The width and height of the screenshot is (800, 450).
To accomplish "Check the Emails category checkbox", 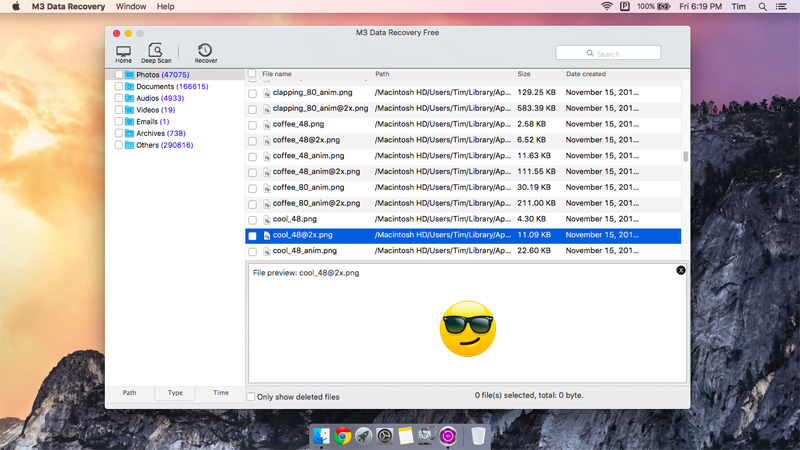I will click(x=119, y=121).
